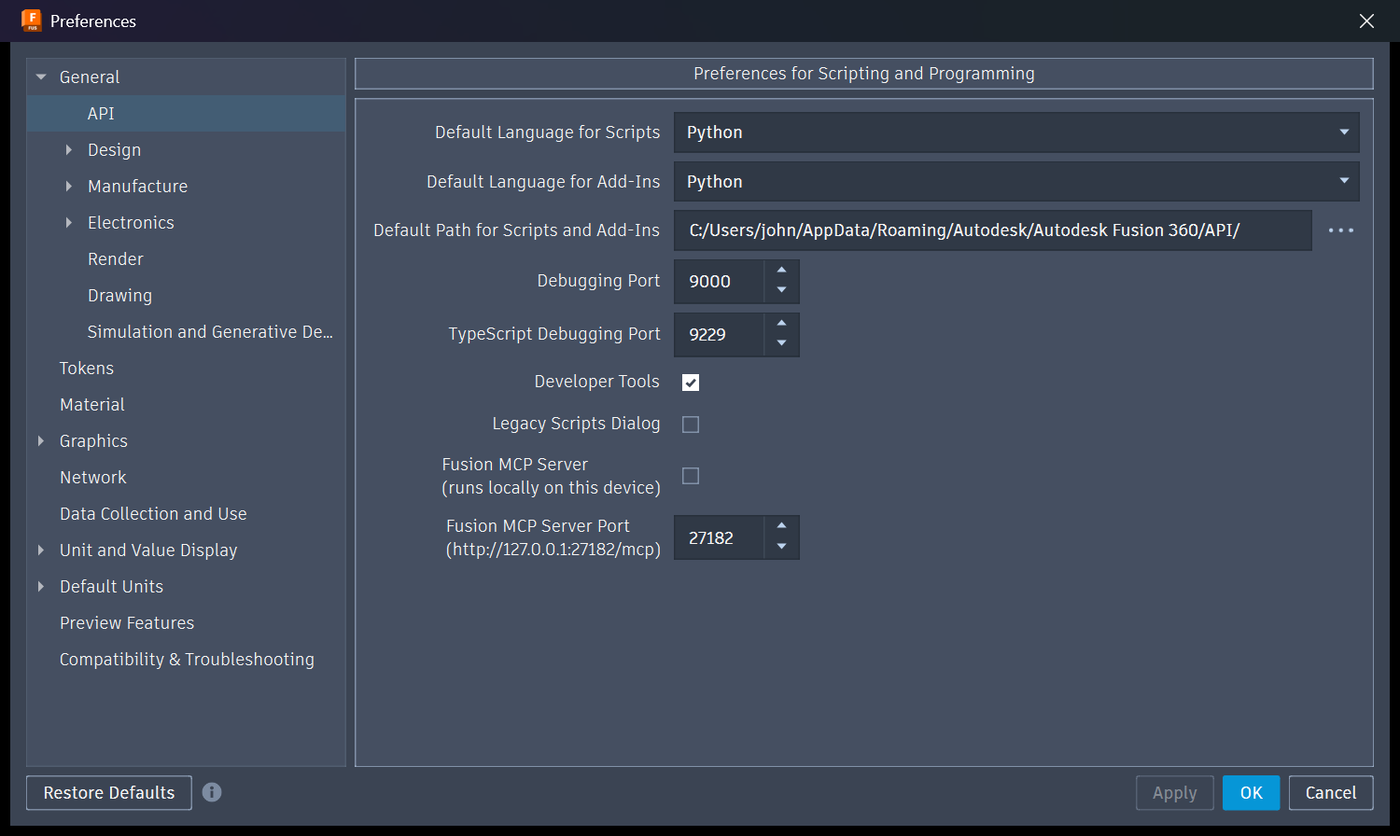Decrease the Fusion MCP Server Port value
Image resolution: width=1400 pixels, height=836 pixels.
click(782, 547)
